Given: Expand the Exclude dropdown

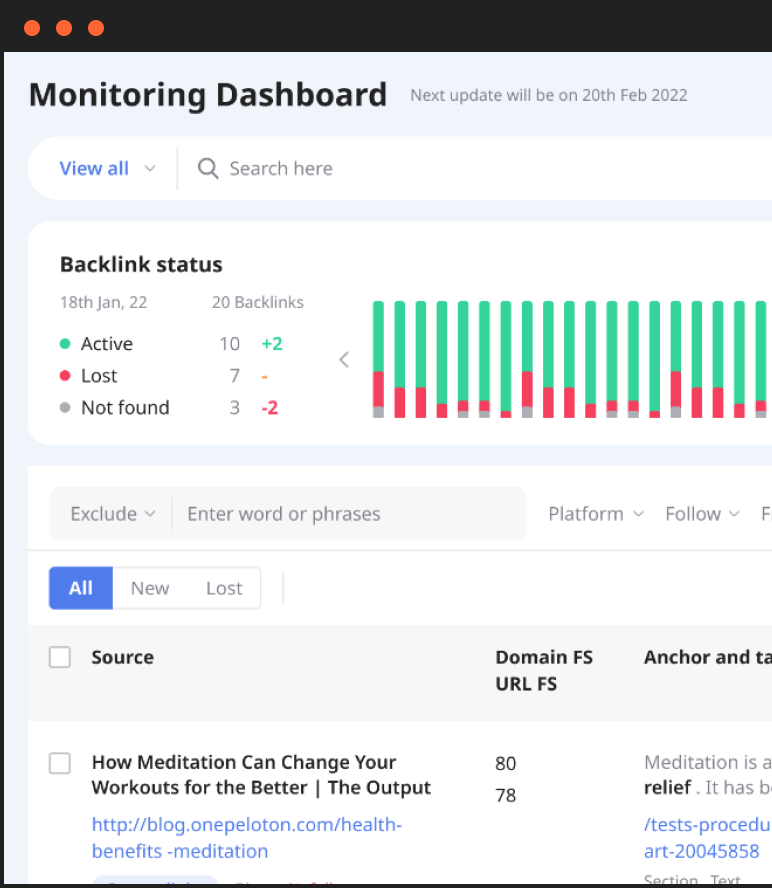Looking at the screenshot, I should point(112,514).
